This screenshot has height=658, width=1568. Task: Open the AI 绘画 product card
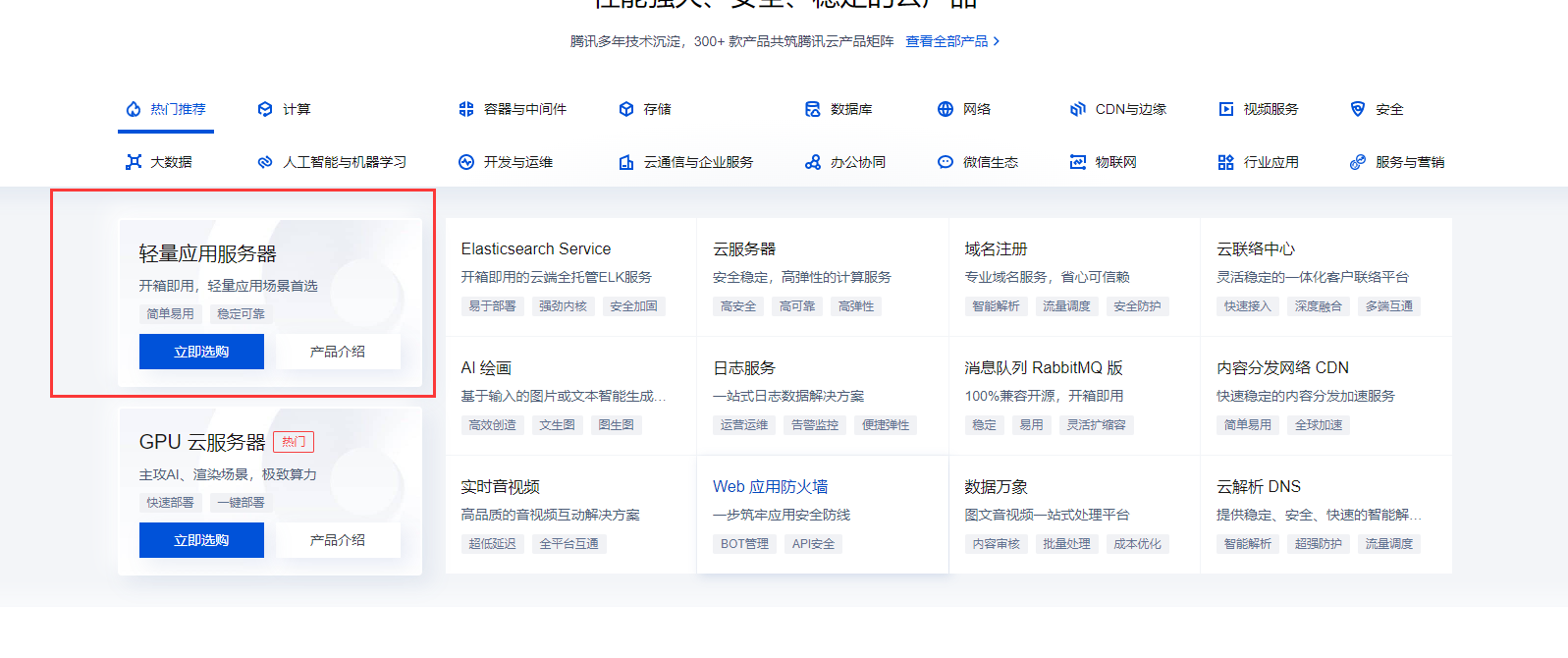coord(571,396)
